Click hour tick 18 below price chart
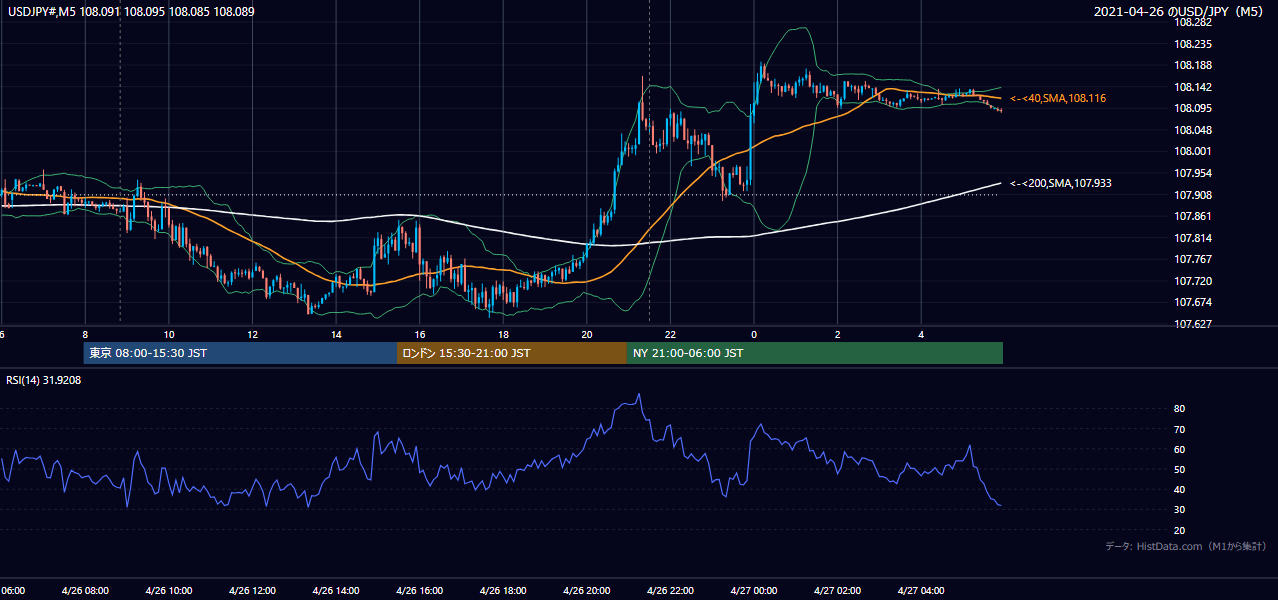Viewport: 1278px width, 600px height. (x=503, y=334)
